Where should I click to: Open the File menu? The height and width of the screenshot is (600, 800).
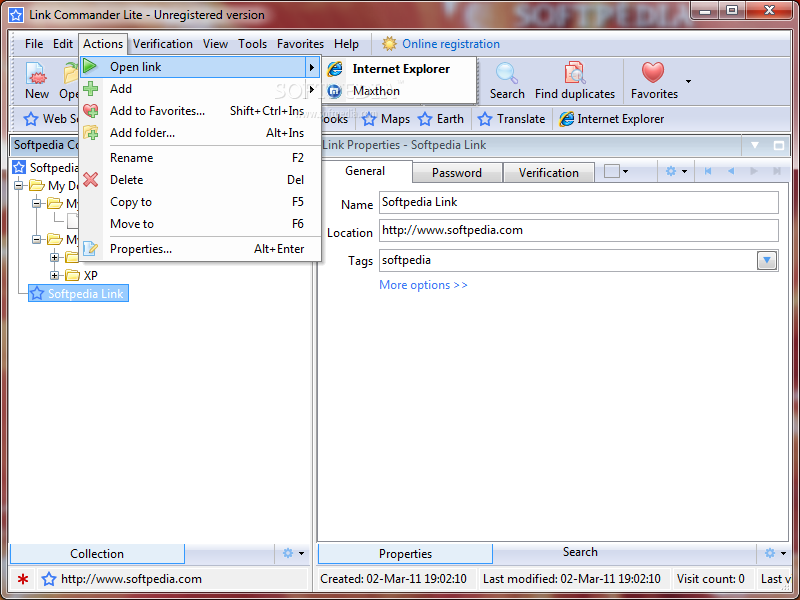pos(34,44)
